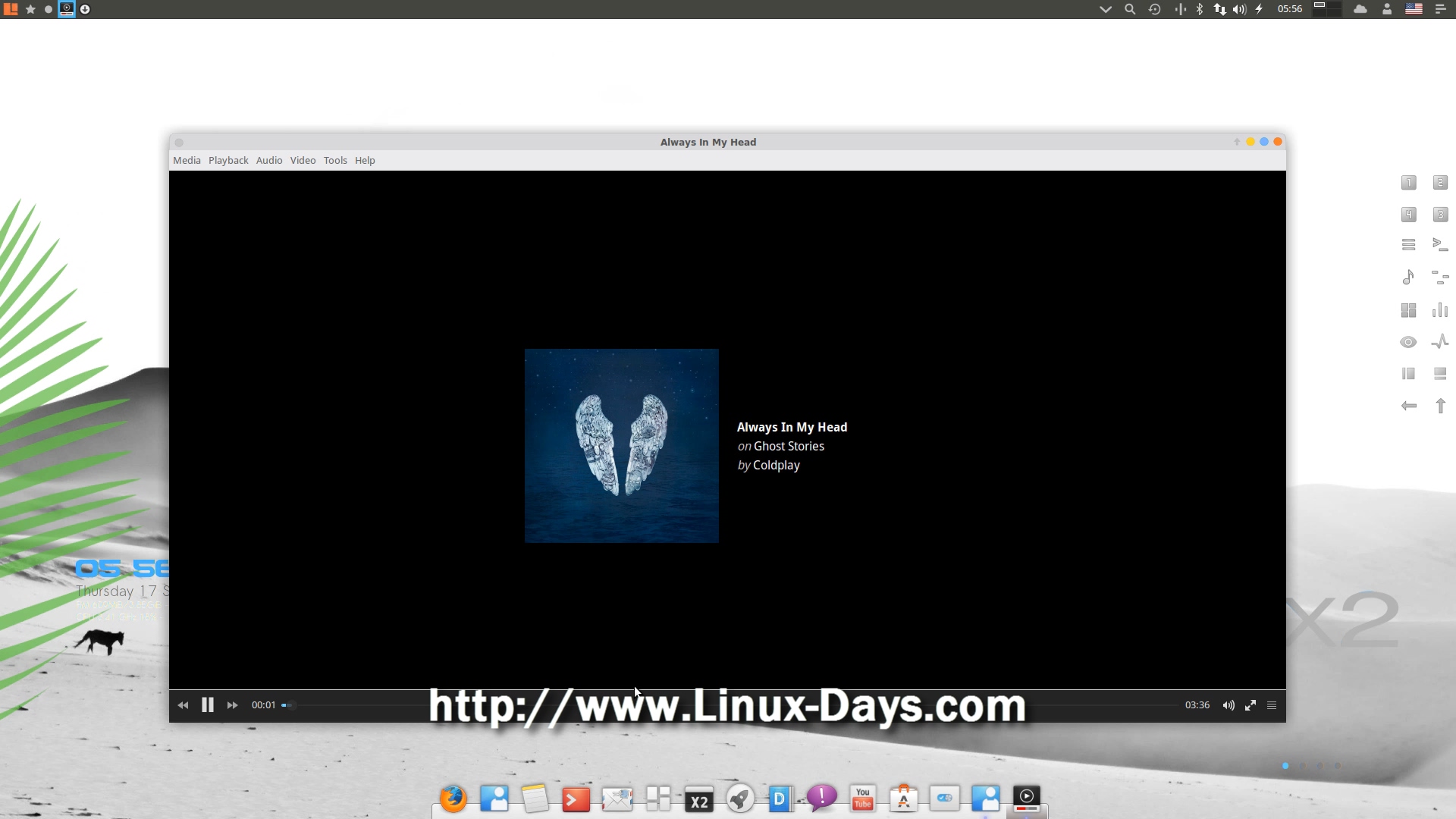Open the X2 icon in the dock

pyautogui.click(x=698, y=799)
